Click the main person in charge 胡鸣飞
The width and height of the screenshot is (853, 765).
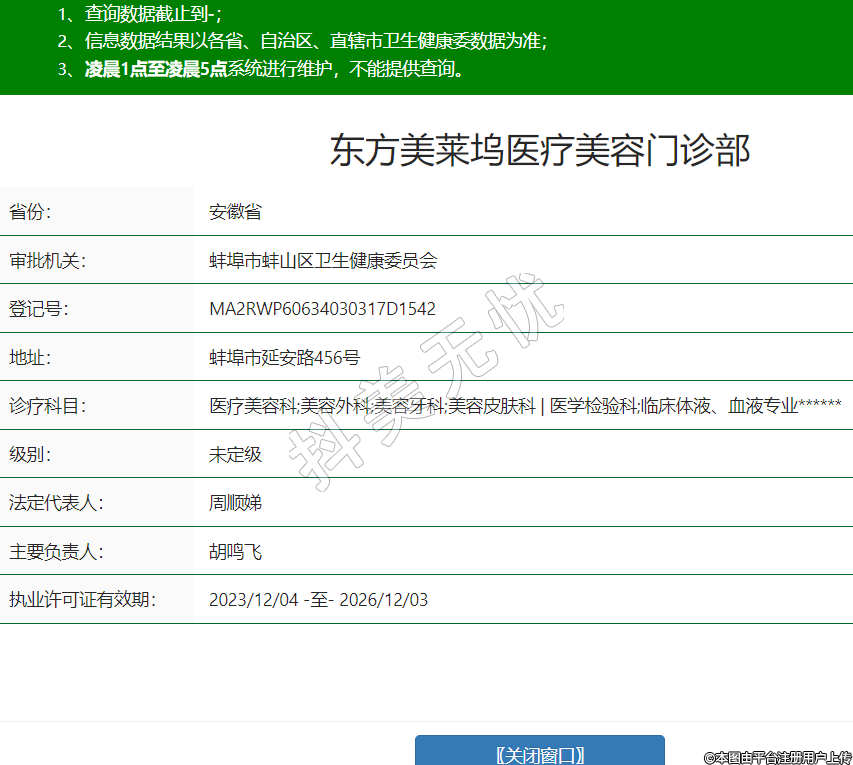pos(235,551)
